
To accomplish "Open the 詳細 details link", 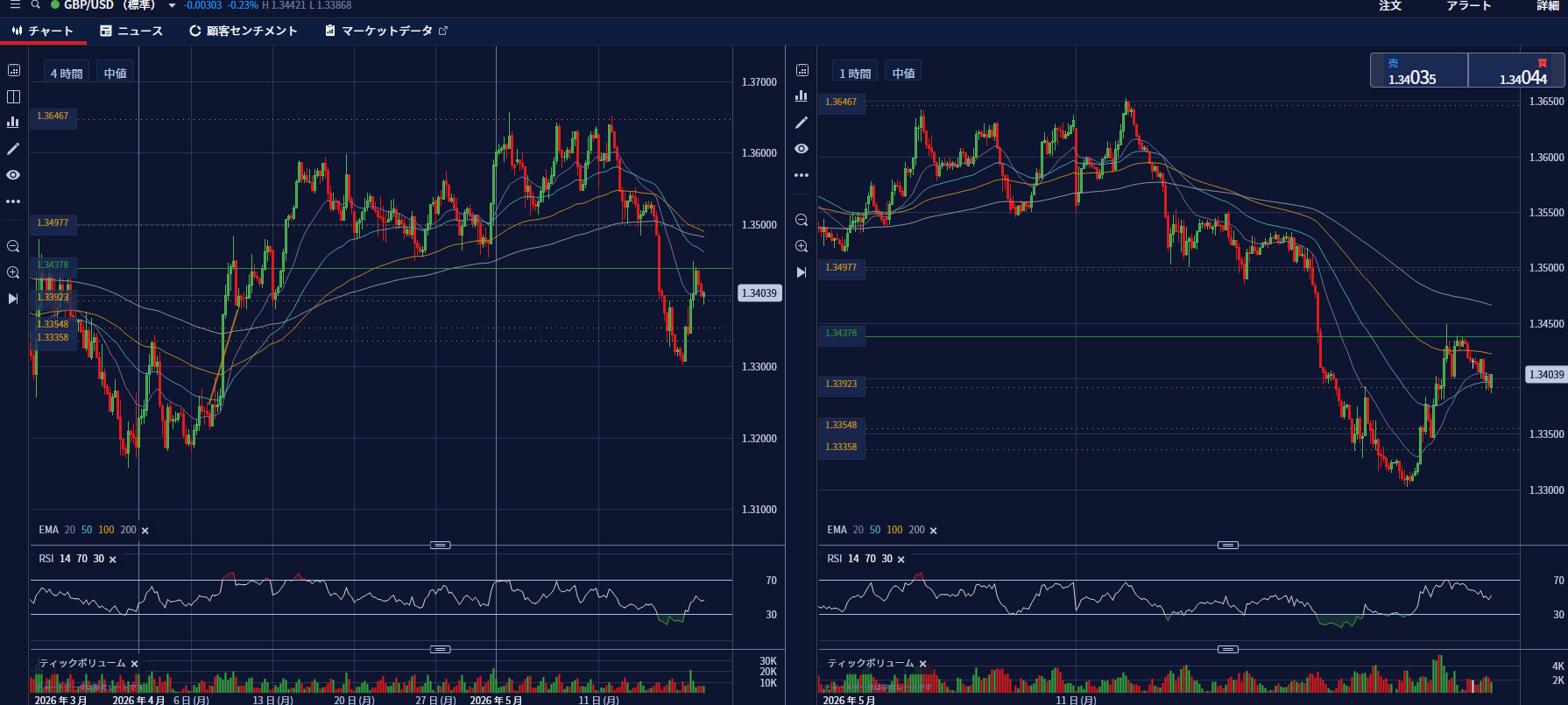I will tap(1548, 6).
